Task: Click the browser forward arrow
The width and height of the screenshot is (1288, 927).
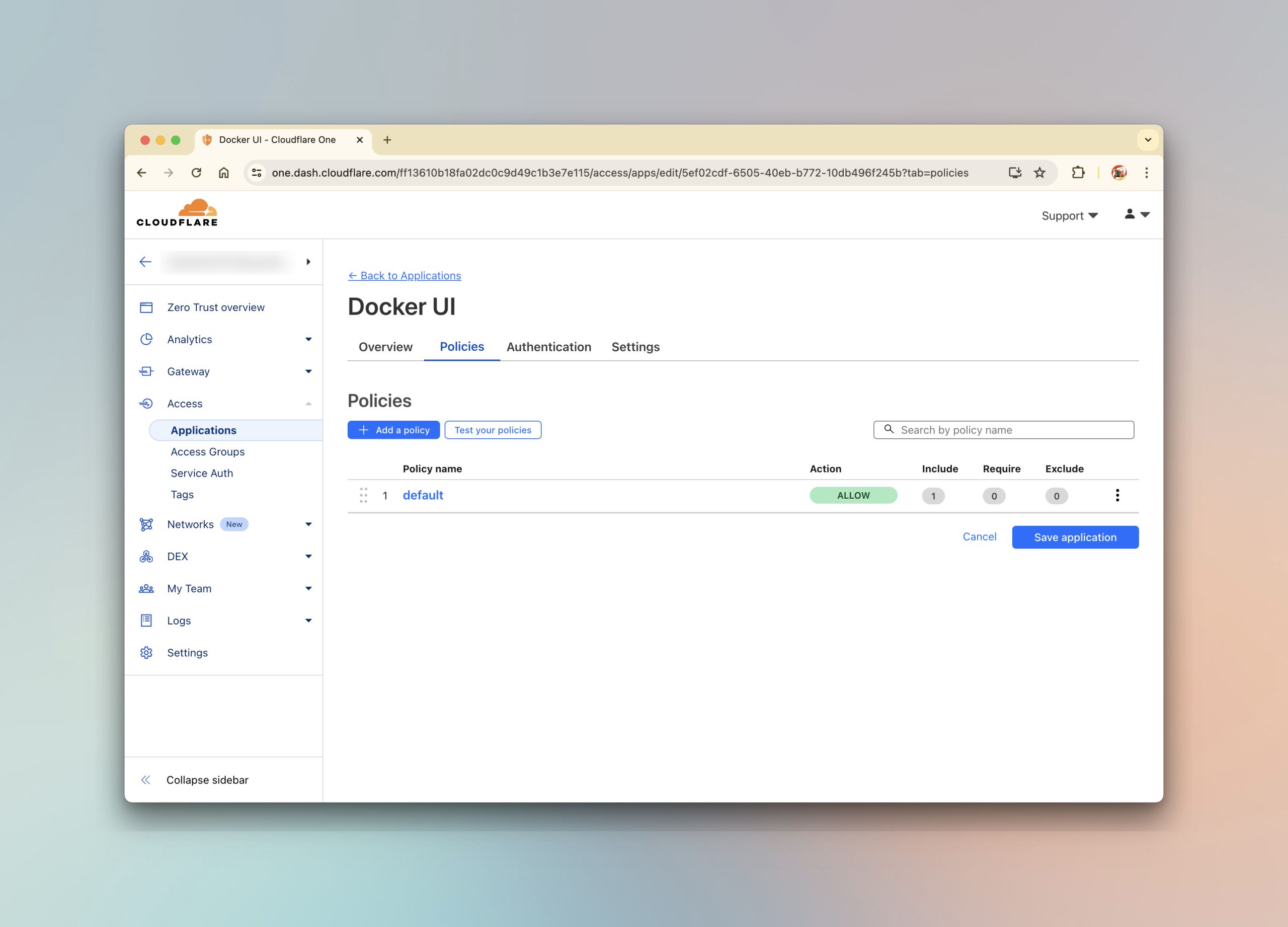Action: click(x=169, y=173)
